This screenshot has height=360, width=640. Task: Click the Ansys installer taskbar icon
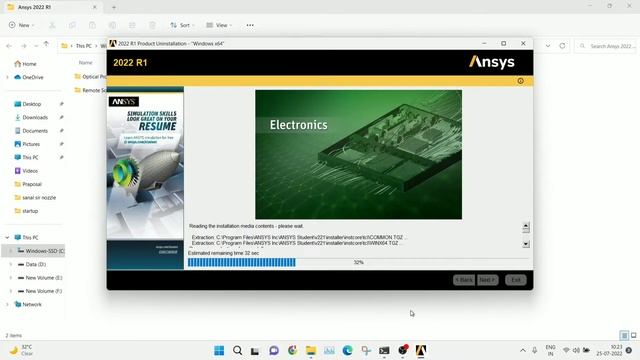pyautogui.click(x=421, y=350)
